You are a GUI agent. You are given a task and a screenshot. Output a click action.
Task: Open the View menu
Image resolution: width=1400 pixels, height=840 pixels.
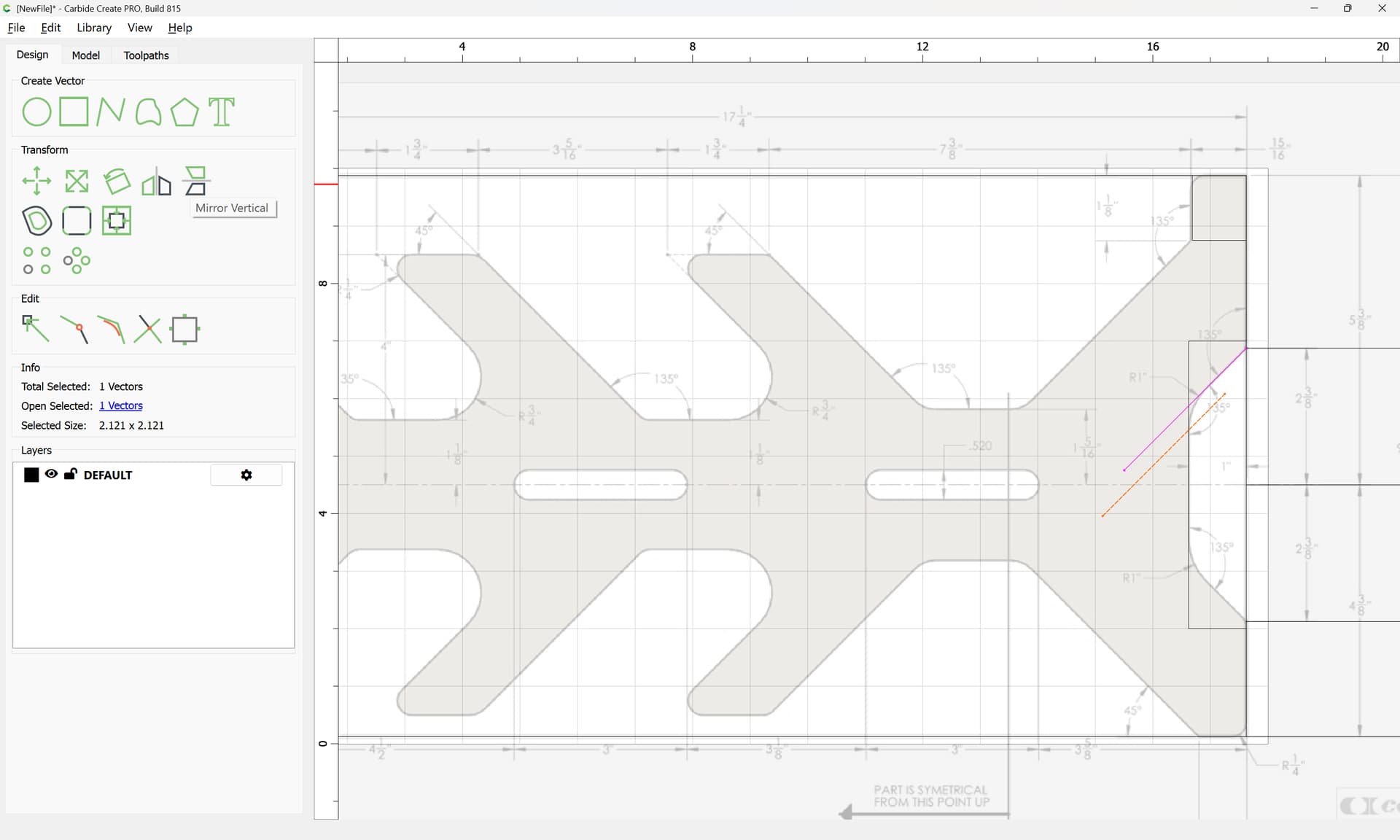139,28
